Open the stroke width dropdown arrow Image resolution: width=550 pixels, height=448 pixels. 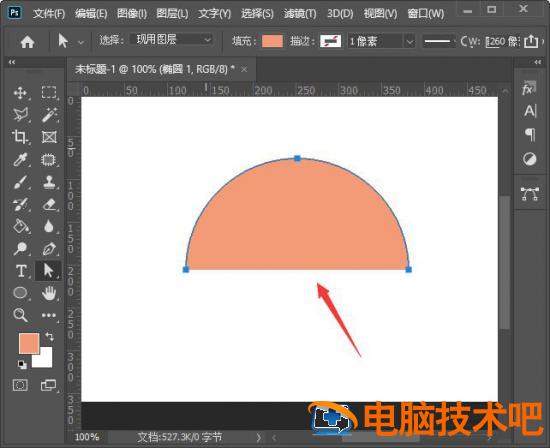(x=409, y=42)
